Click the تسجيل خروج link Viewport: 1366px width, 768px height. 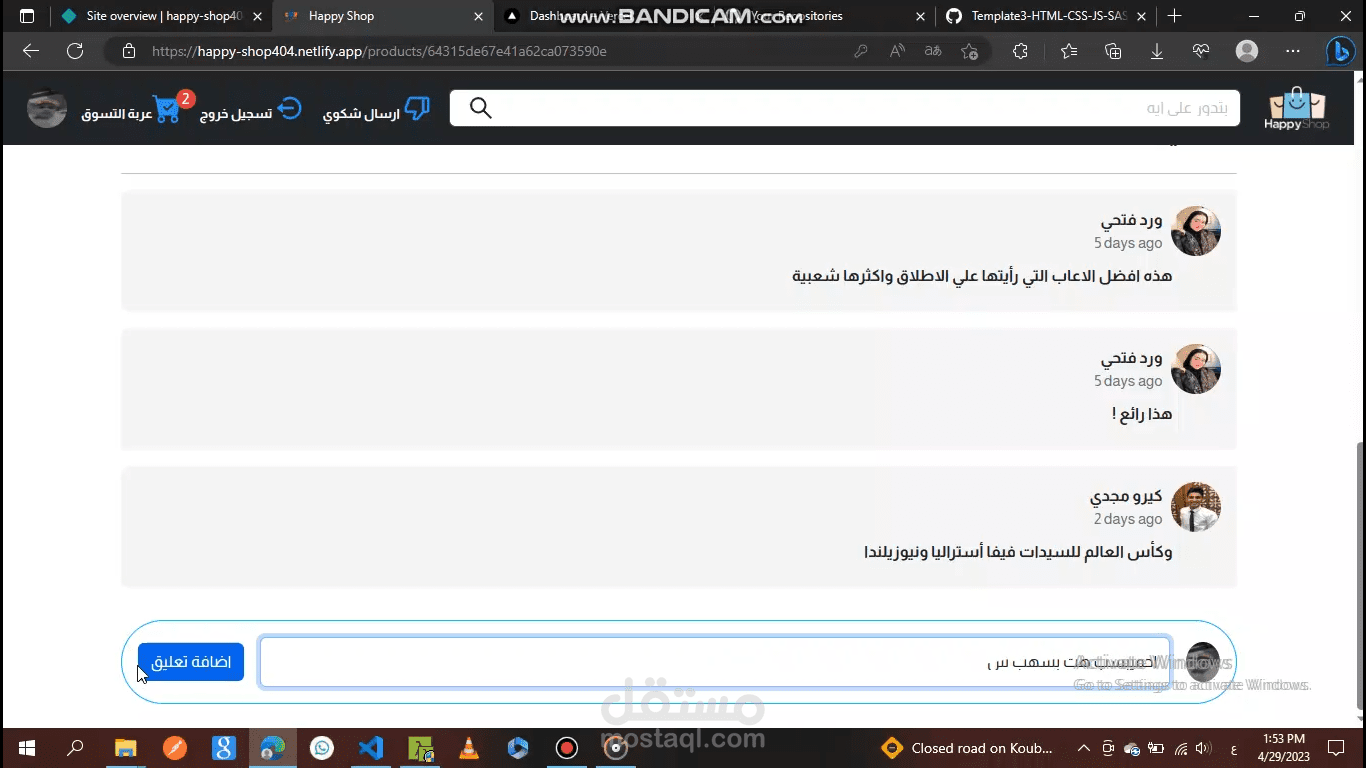236,114
